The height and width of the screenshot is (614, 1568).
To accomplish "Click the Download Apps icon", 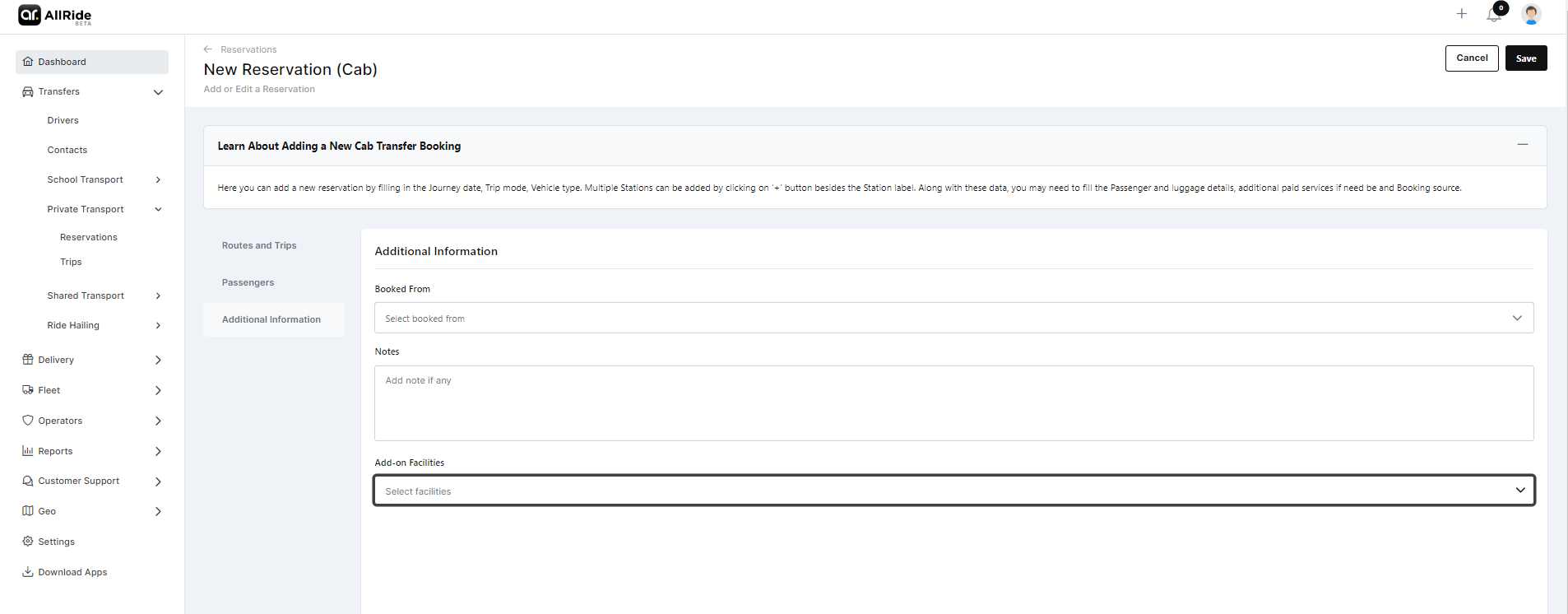I will click(28, 572).
